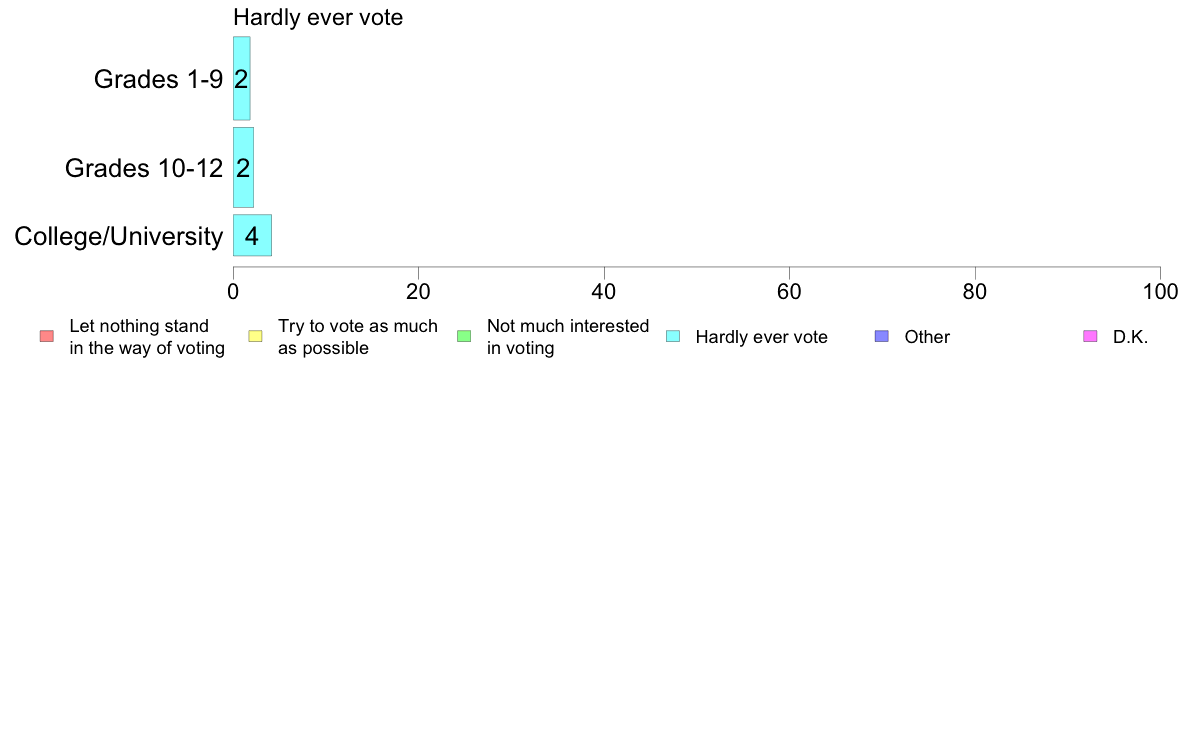
Task: Click the 'Other' legend text
Action: point(927,337)
